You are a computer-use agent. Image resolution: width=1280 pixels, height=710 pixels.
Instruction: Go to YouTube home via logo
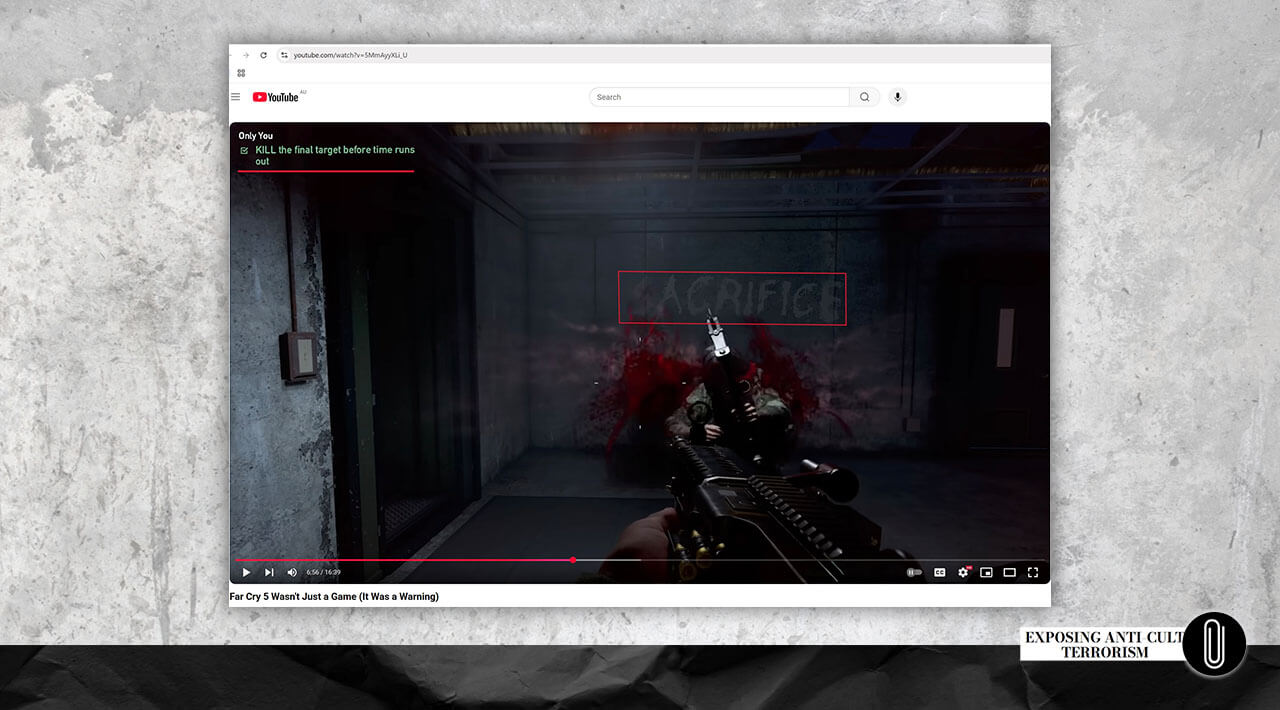(x=276, y=97)
